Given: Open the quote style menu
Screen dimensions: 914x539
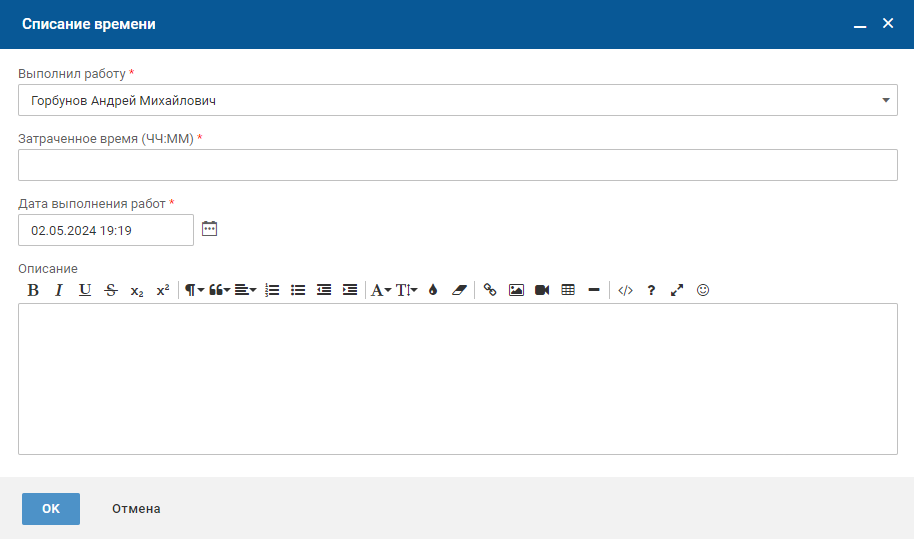Looking at the screenshot, I should click(x=219, y=290).
